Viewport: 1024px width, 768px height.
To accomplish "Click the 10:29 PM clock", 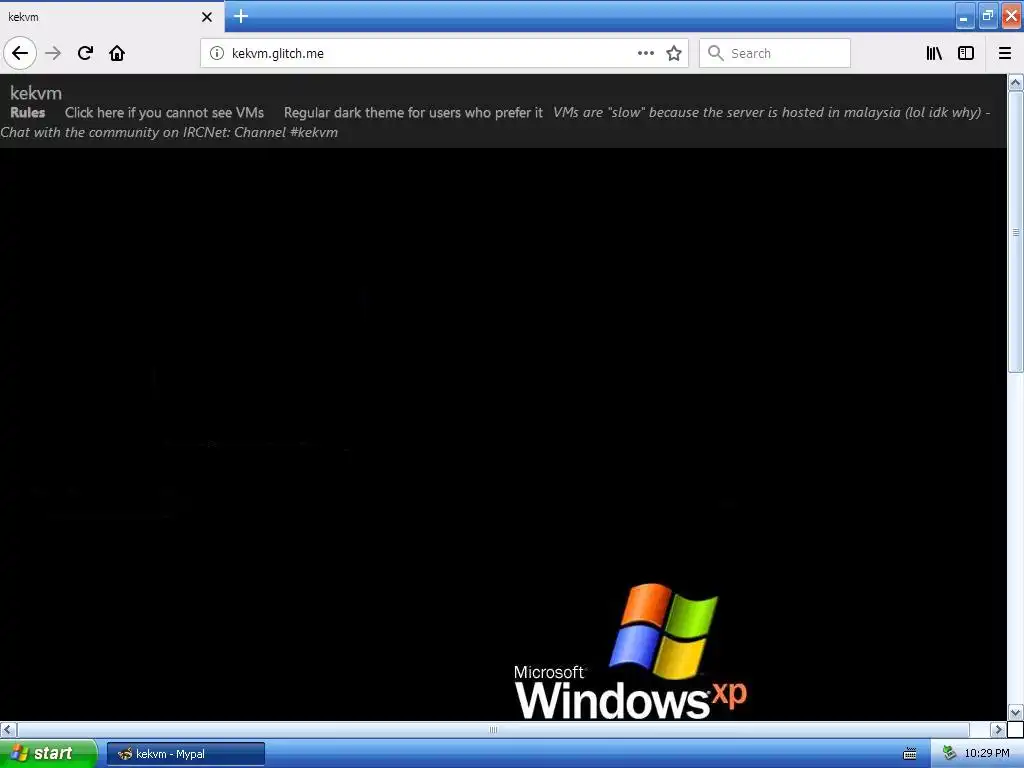I will pos(987,754).
